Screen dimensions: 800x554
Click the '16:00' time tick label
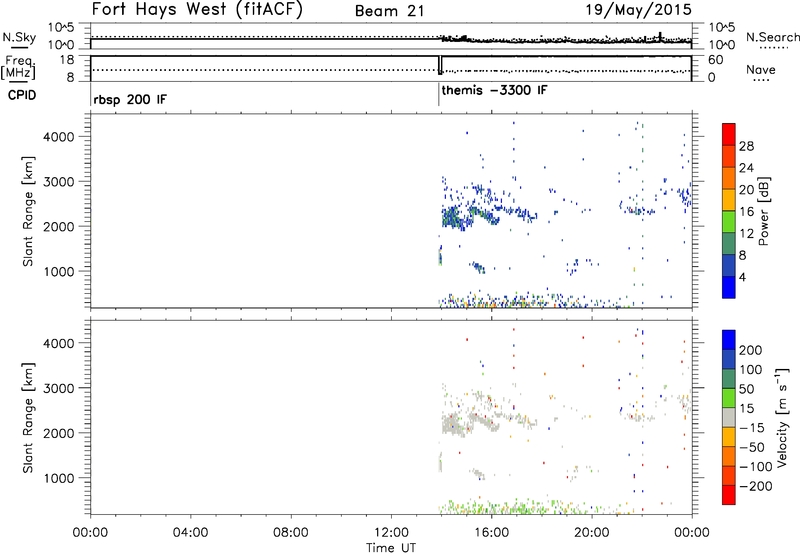point(491,533)
